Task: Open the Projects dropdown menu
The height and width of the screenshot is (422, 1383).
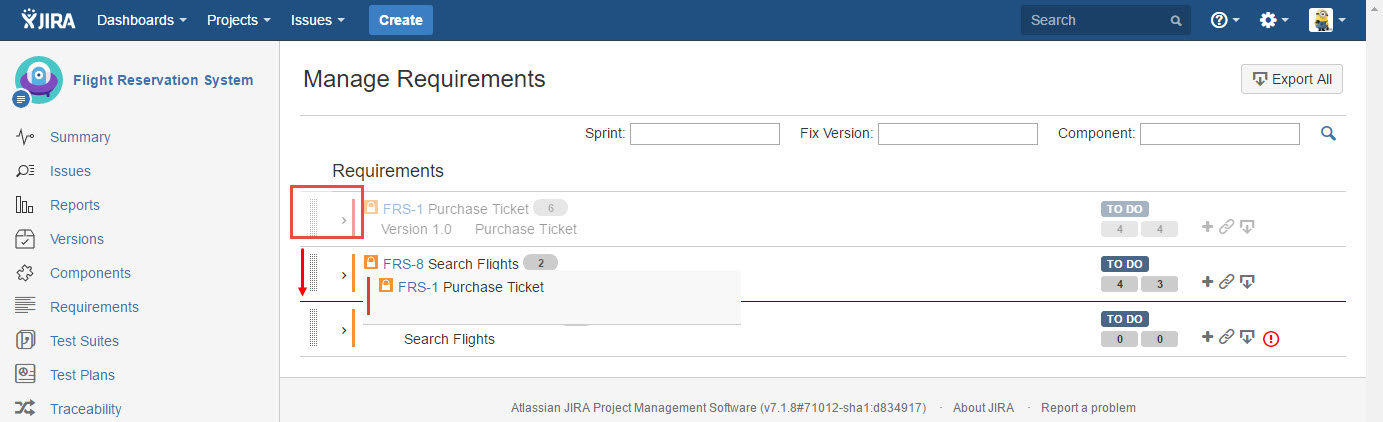Action: point(238,20)
